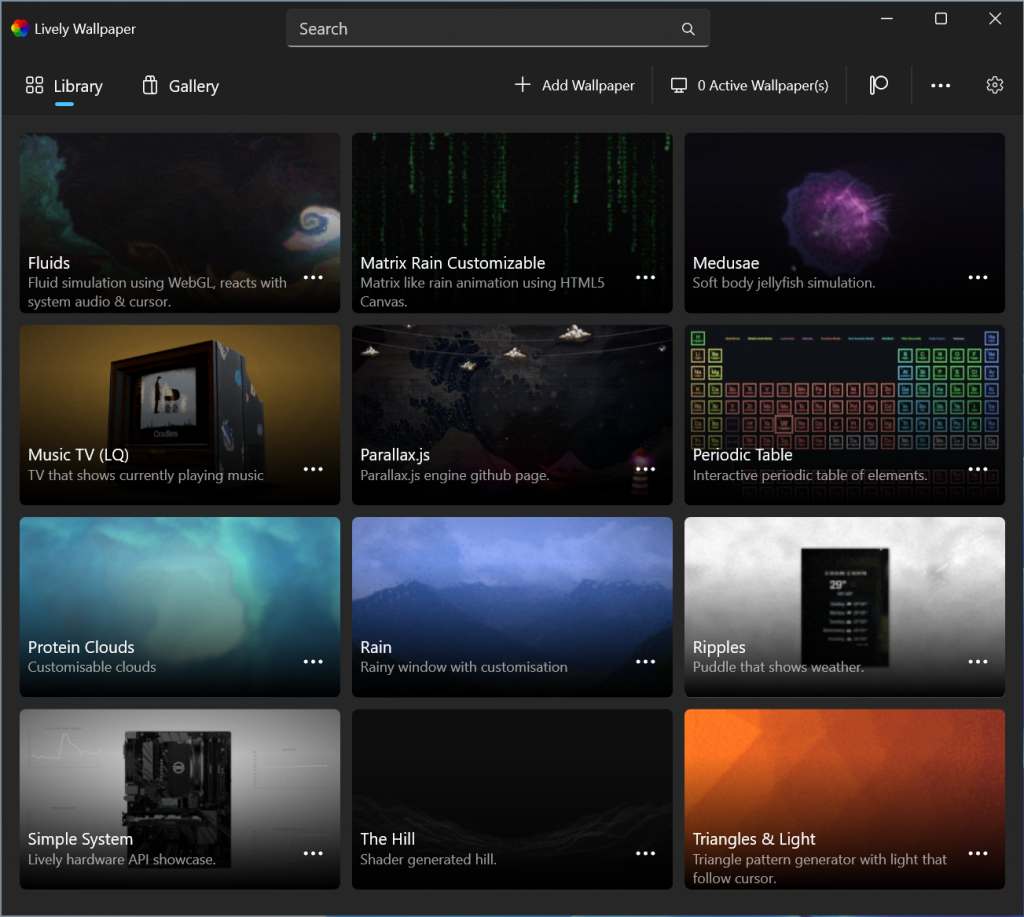
Task: Open the toolbar three-dots overflow menu
Action: pyautogui.click(x=940, y=86)
